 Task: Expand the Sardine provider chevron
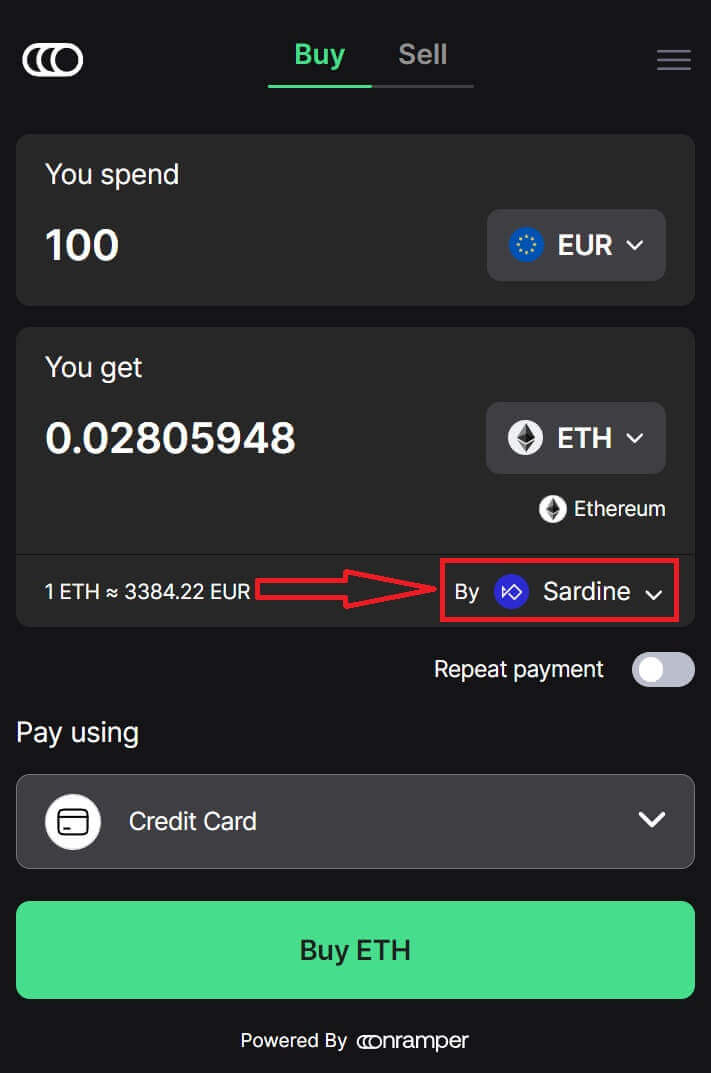[x=654, y=594]
